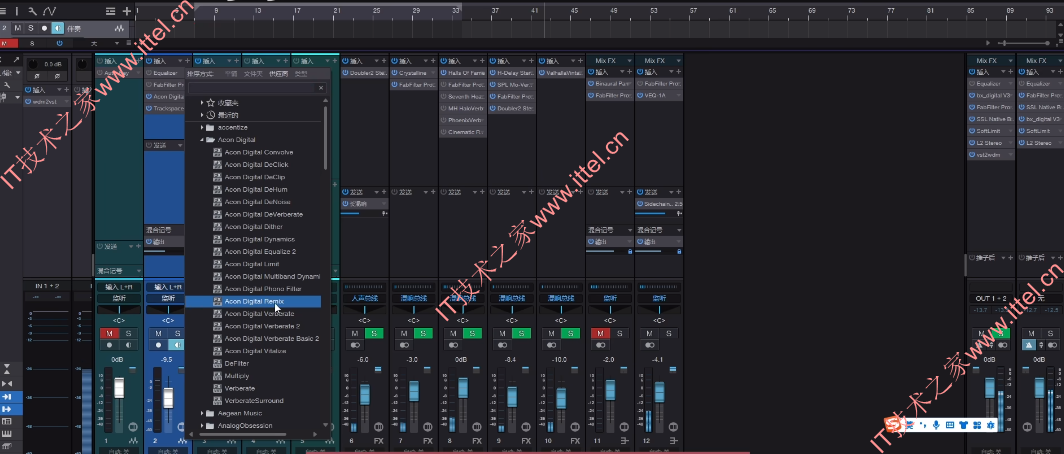1064x454 pixels.
Task: Open Halls Of Fame insert on channel 8
Action: (x=466, y=73)
